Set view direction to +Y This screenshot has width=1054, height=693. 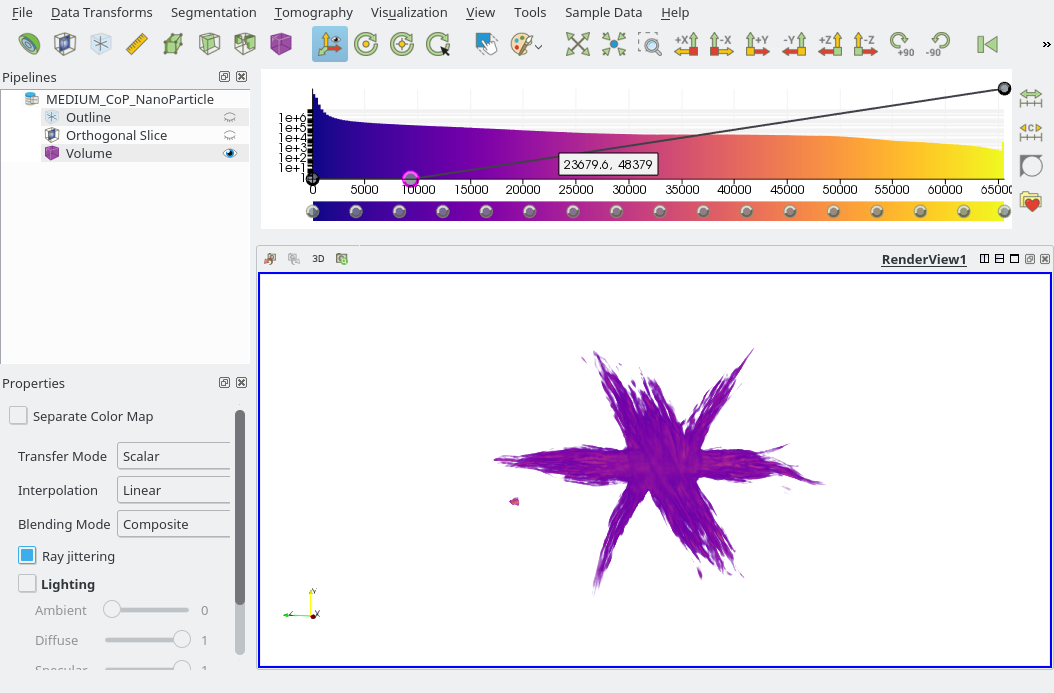pos(758,44)
